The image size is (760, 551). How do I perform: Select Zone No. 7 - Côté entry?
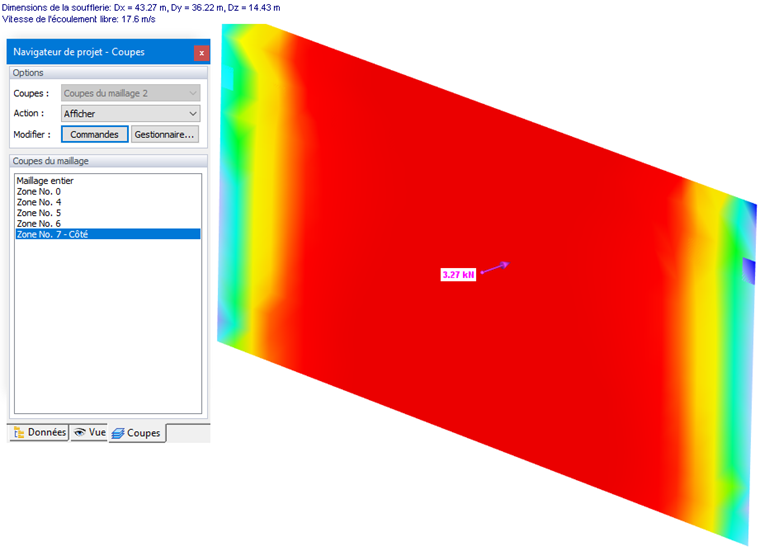point(108,234)
